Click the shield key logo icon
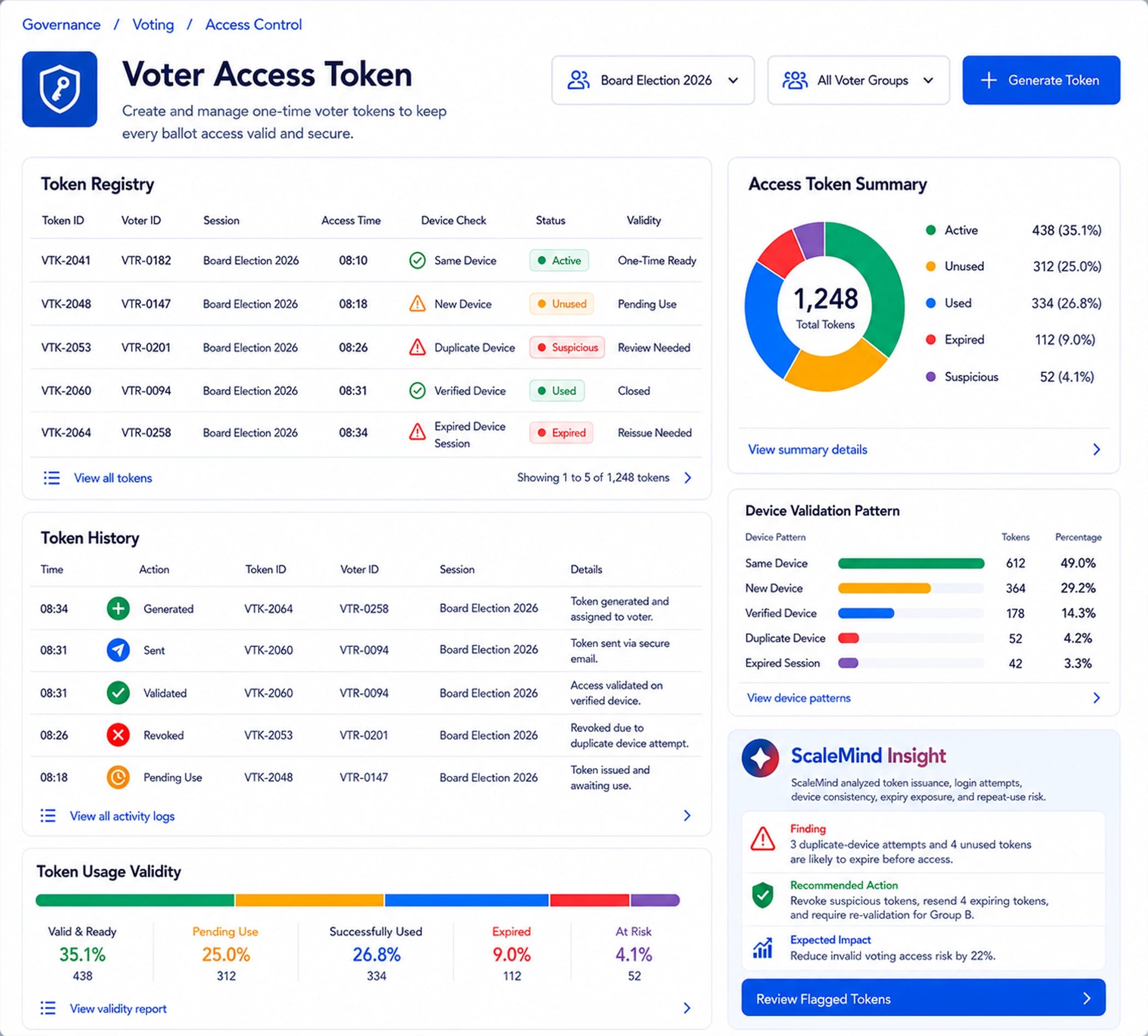Viewport: 1148px width, 1036px height. tap(59, 90)
